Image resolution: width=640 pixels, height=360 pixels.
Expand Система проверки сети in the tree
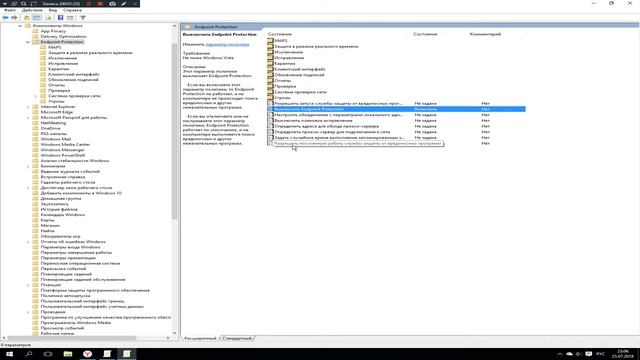[x=36, y=96]
